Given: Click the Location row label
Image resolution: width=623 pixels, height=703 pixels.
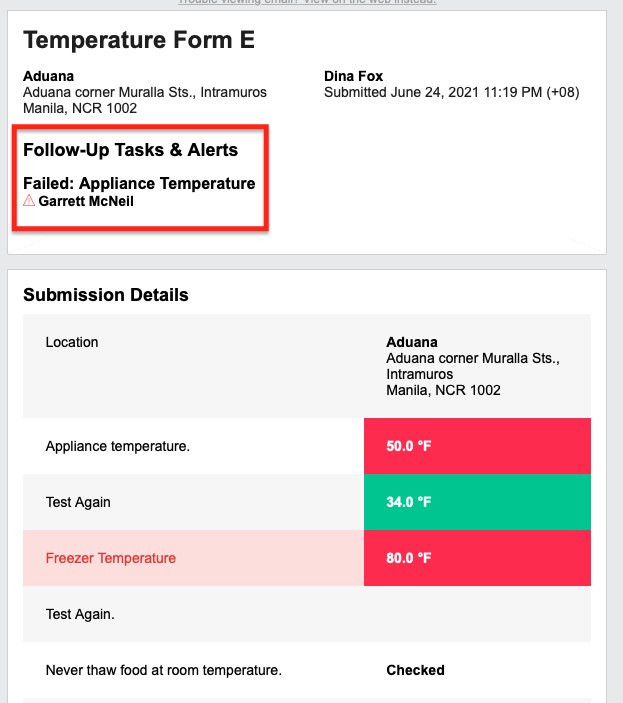Looking at the screenshot, I should 72,342.
